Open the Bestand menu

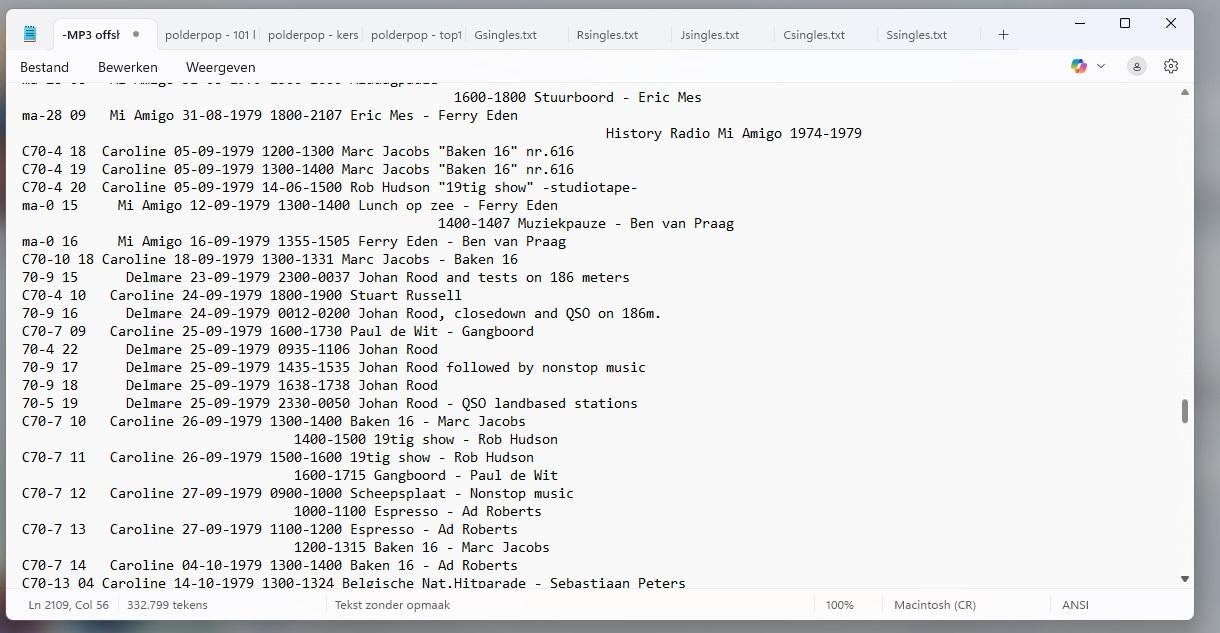coord(44,67)
